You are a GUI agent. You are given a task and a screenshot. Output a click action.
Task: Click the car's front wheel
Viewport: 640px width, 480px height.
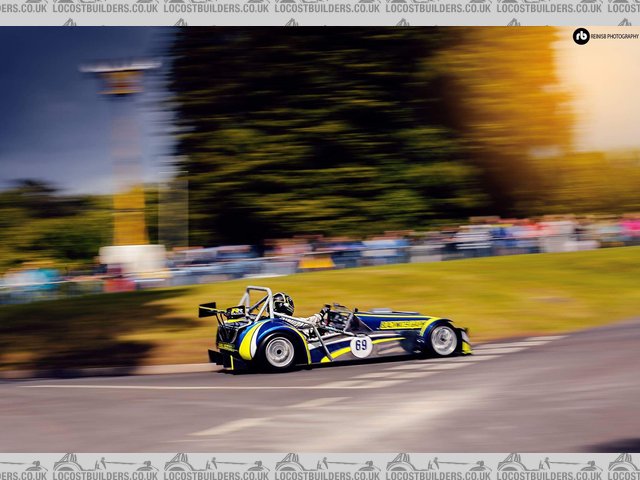[442, 340]
